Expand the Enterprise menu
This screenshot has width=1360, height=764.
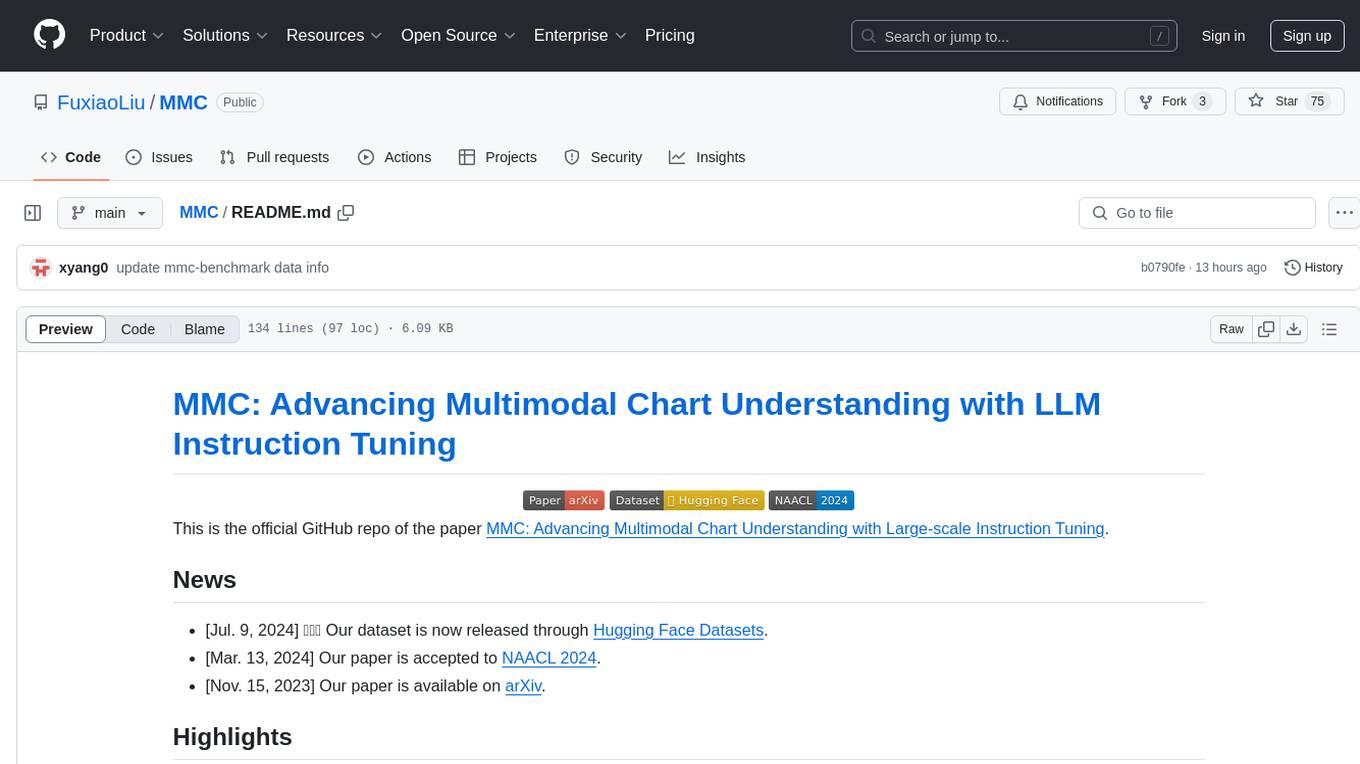tap(580, 35)
